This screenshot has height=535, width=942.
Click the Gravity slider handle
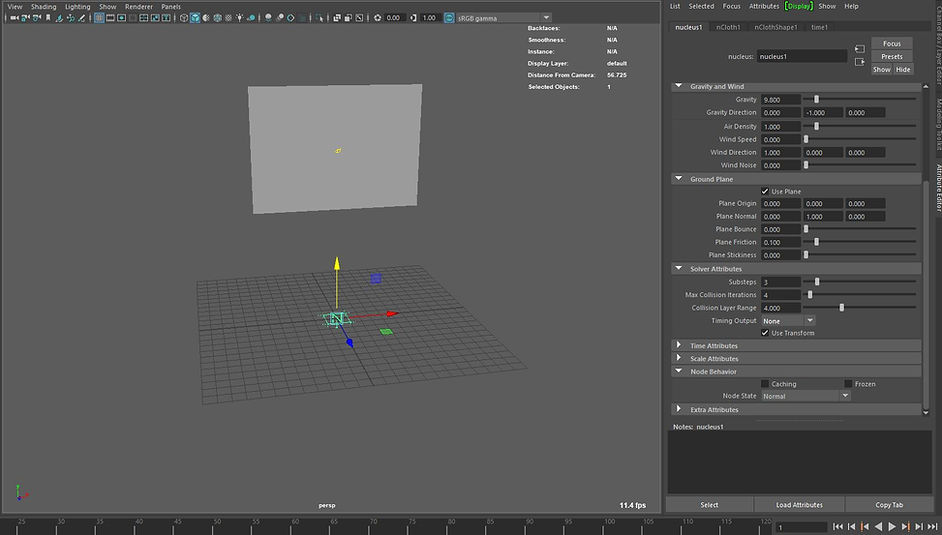pyautogui.click(x=816, y=99)
